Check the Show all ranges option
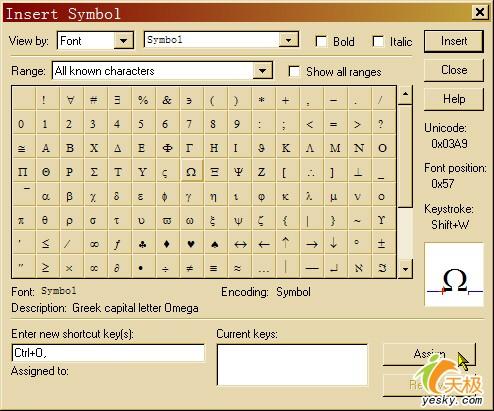 click(x=294, y=71)
